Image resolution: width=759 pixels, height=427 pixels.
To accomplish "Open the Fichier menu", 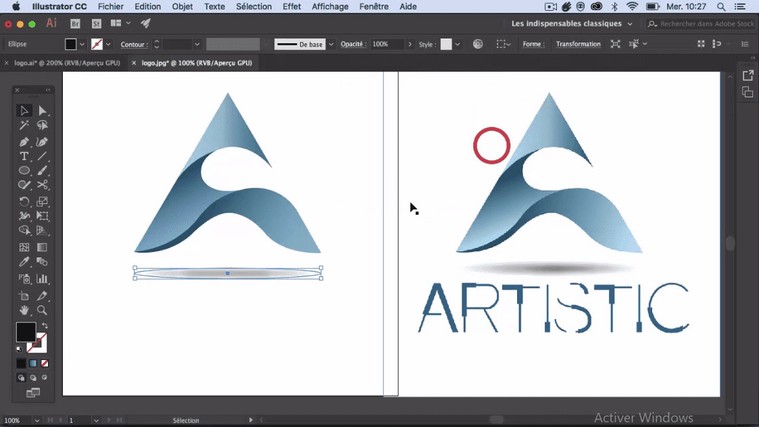I will 110,6.
